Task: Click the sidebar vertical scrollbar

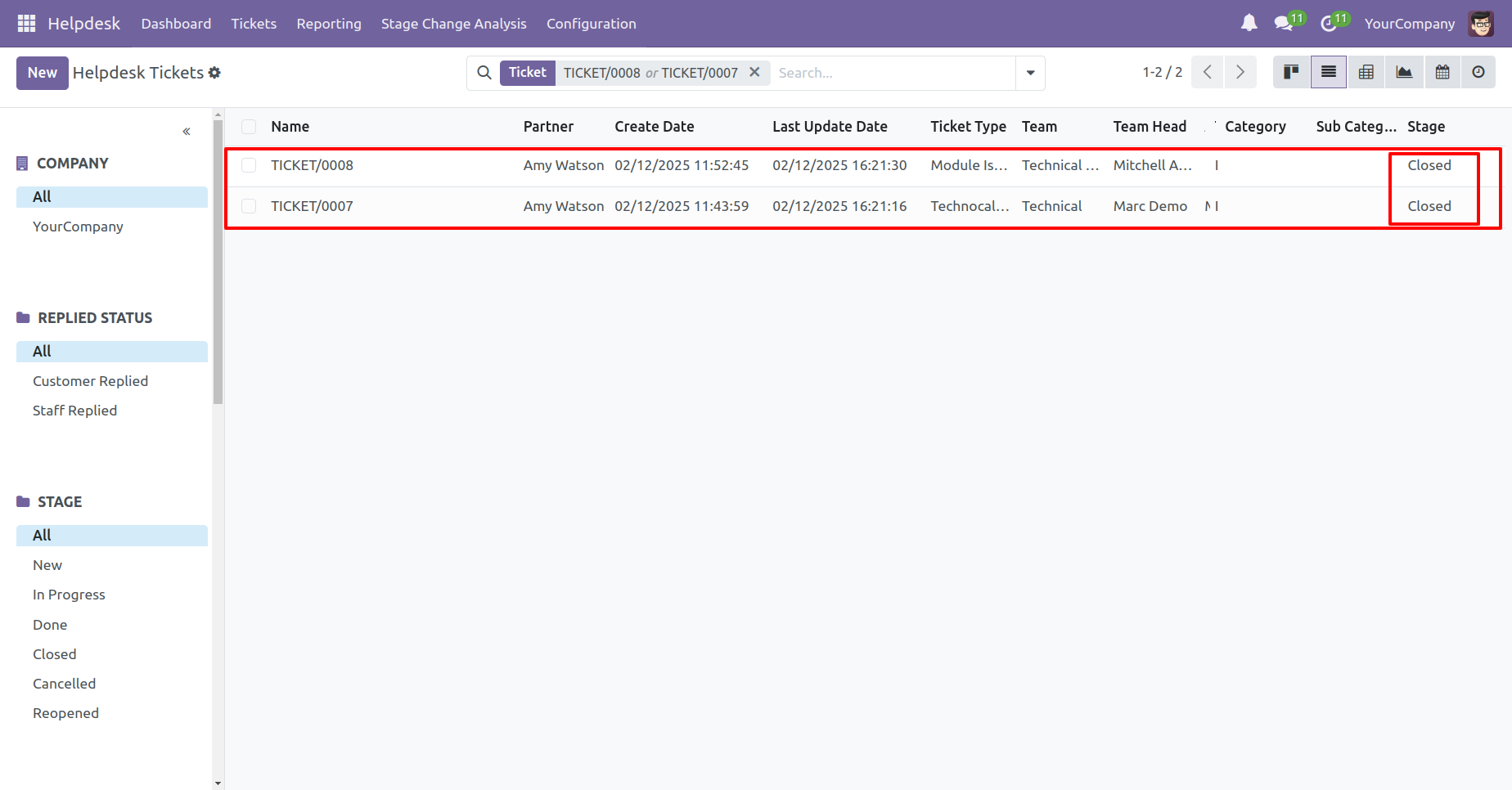Action: 218,262
